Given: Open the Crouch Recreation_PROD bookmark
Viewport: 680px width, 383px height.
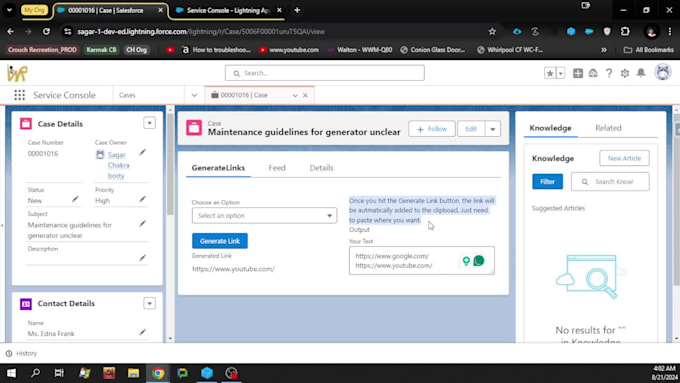Looking at the screenshot, I should pyautogui.click(x=42, y=50).
